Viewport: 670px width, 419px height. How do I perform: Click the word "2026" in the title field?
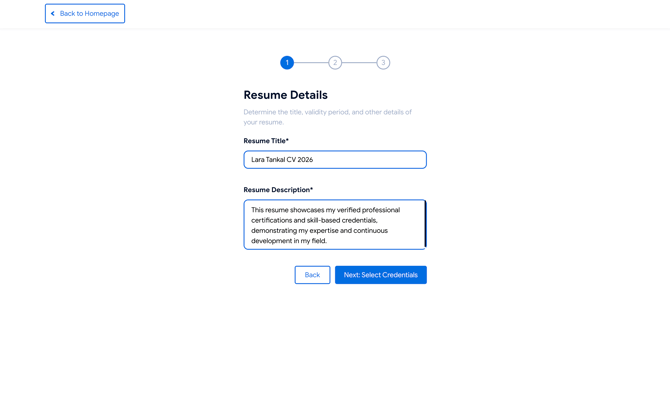(303, 160)
